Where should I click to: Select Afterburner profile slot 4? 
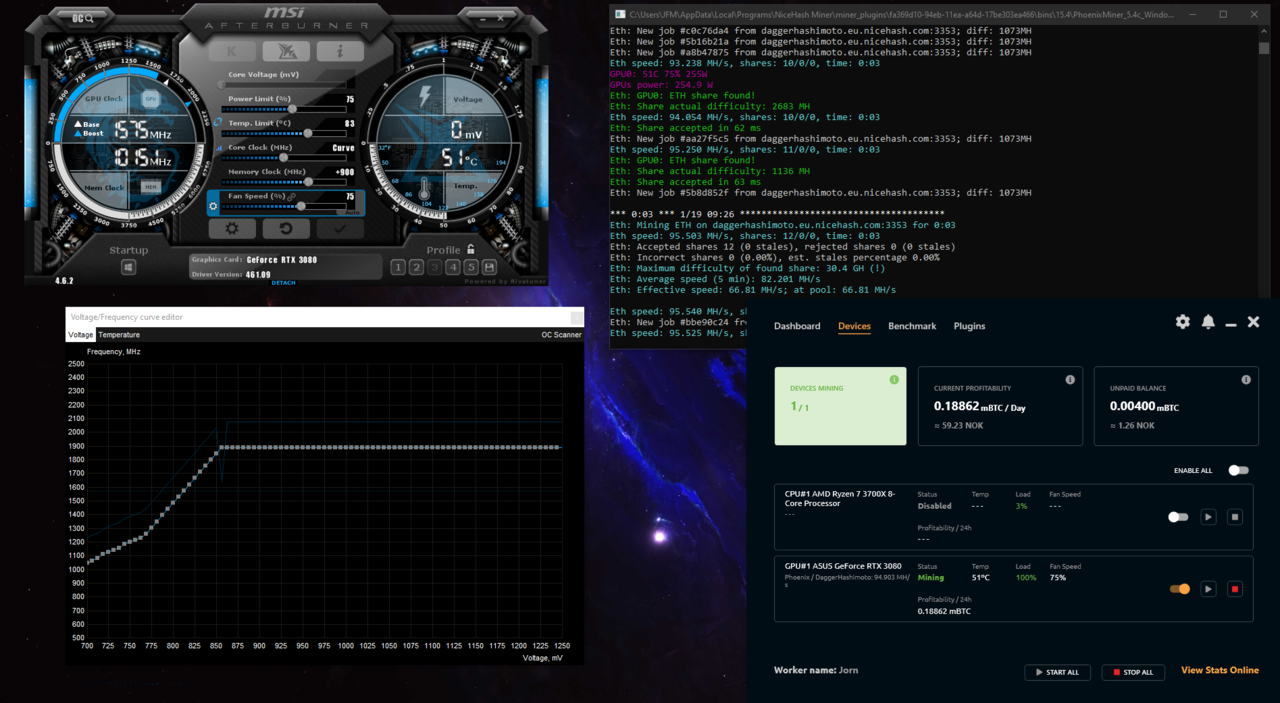(x=453, y=267)
